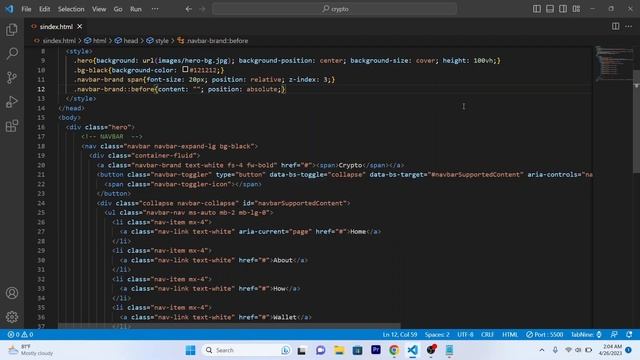640x360 pixels.
Task: Click the crypto command center search box
Action: (335, 9)
